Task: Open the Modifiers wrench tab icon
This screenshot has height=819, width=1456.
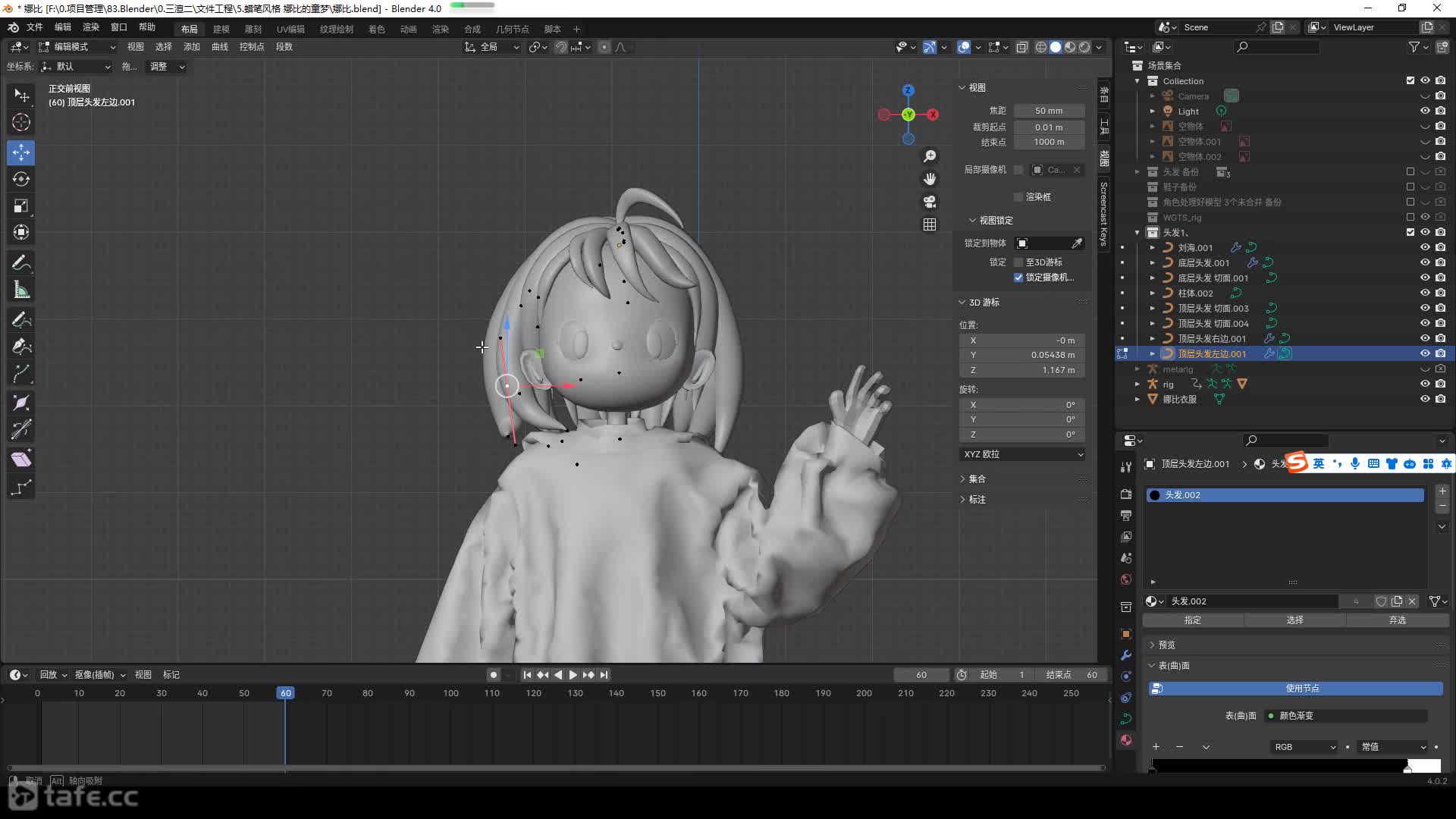Action: (1126, 655)
